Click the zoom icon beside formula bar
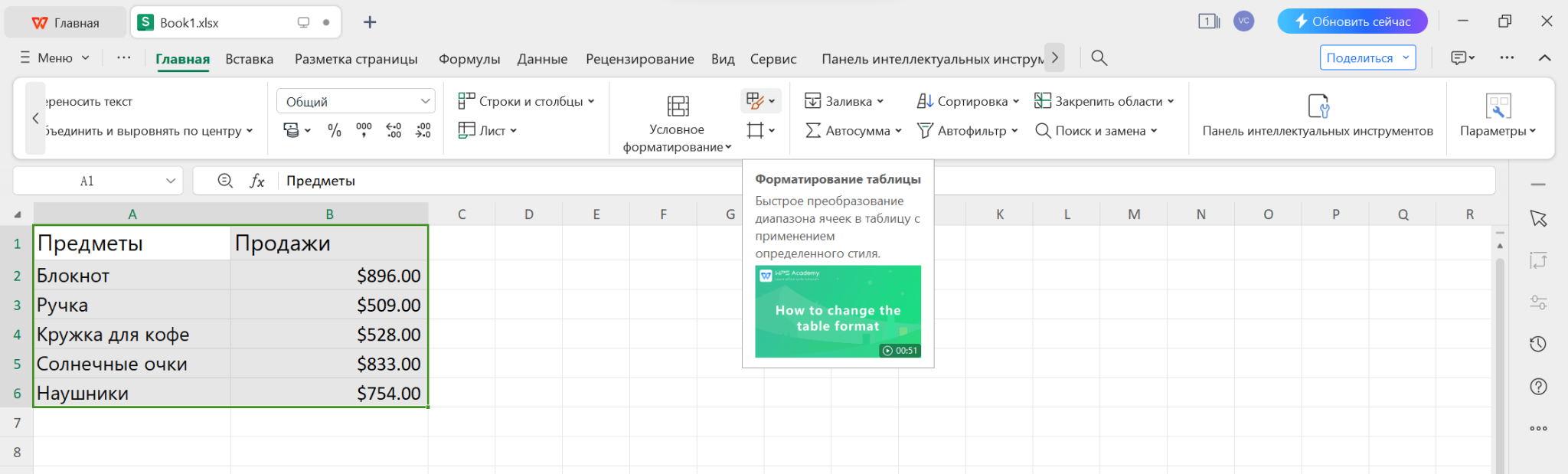Image resolution: width=1568 pixels, height=474 pixels. coord(225,181)
